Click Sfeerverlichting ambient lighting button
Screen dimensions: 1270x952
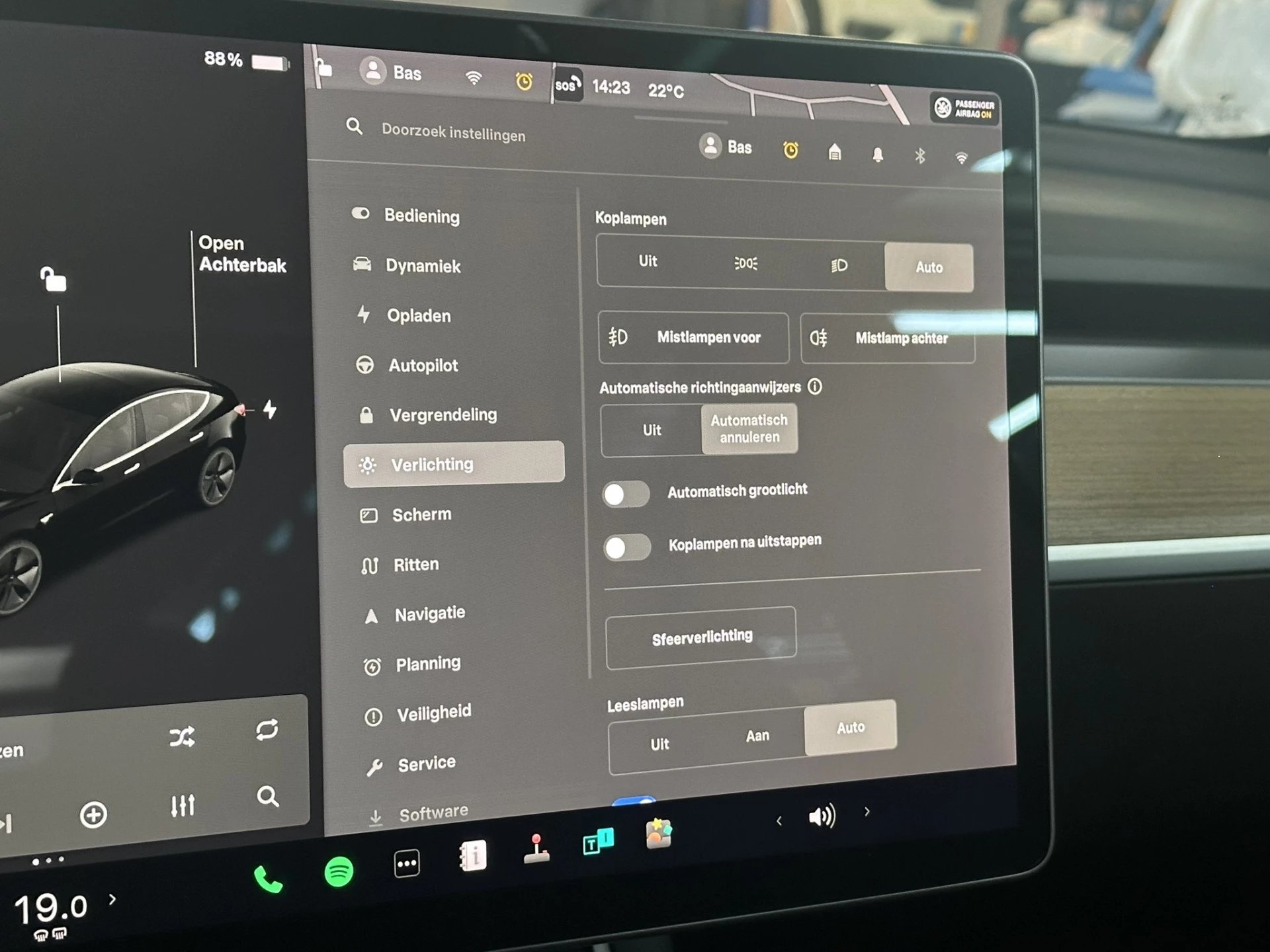699,636
